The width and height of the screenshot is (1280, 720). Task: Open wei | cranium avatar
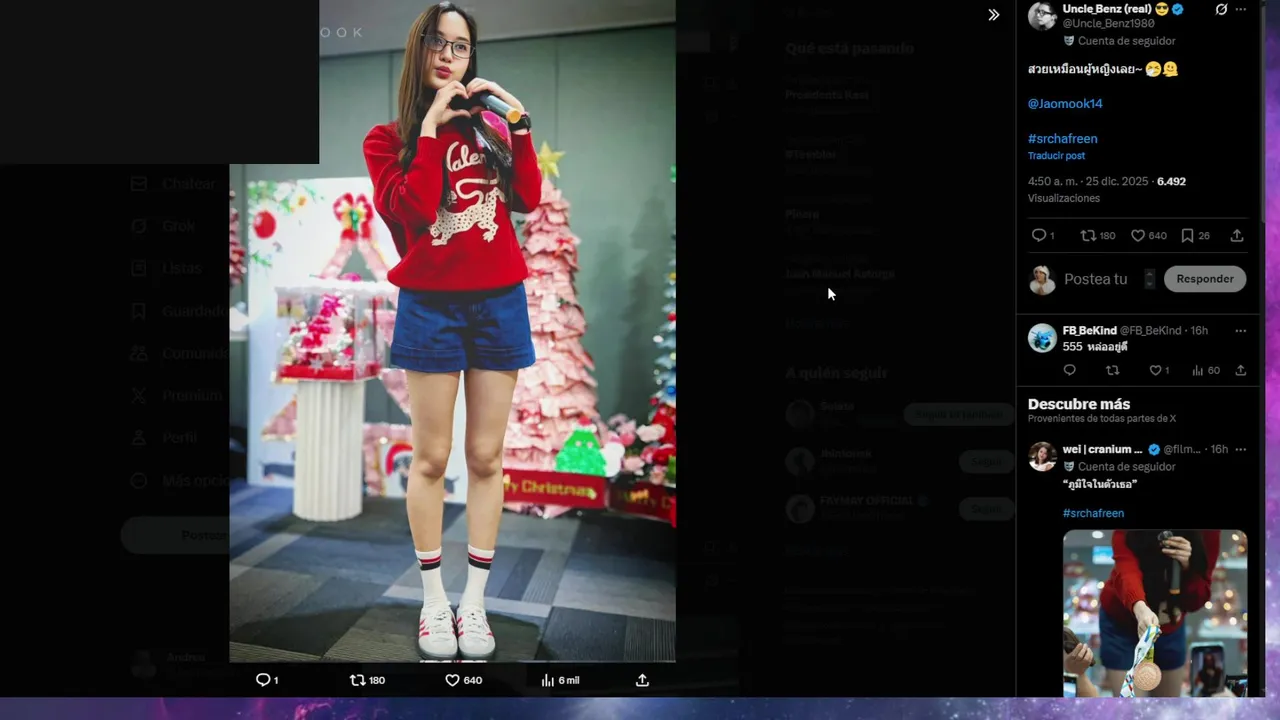pos(1042,456)
